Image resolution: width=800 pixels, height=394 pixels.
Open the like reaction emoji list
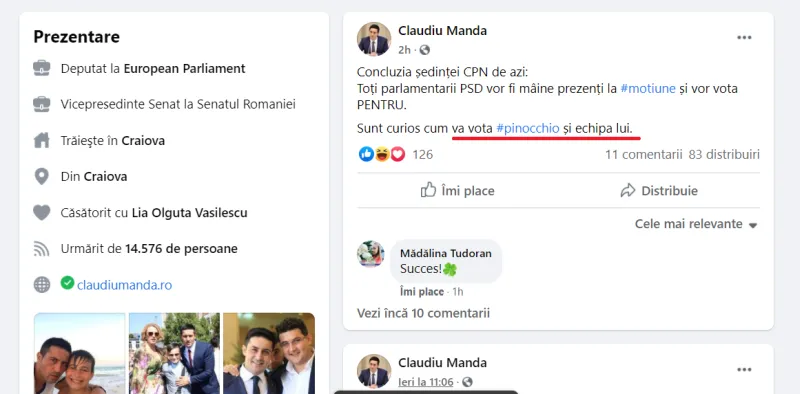(x=366, y=154)
